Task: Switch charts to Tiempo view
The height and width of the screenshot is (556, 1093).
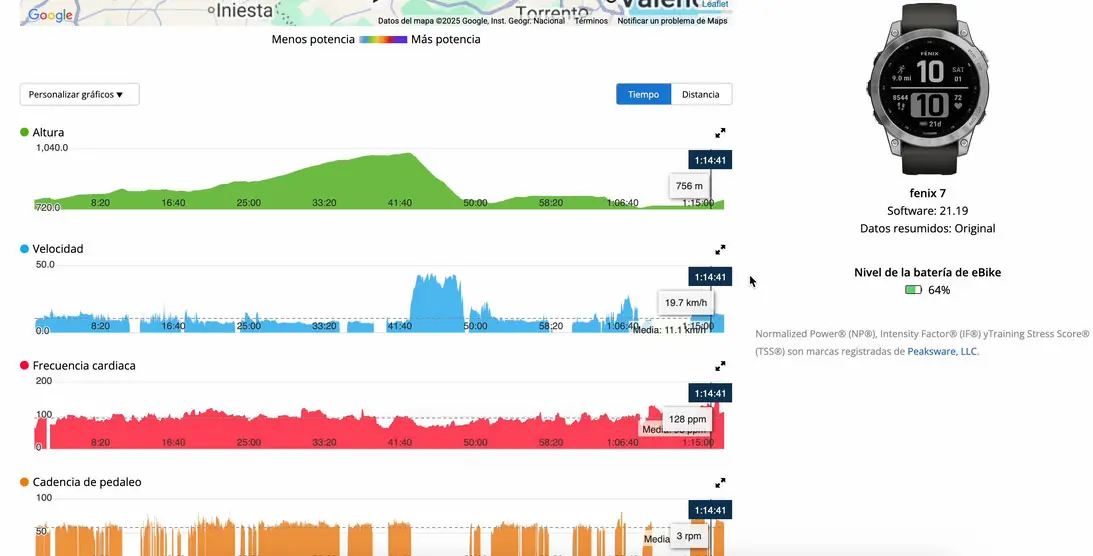Action: click(643, 94)
